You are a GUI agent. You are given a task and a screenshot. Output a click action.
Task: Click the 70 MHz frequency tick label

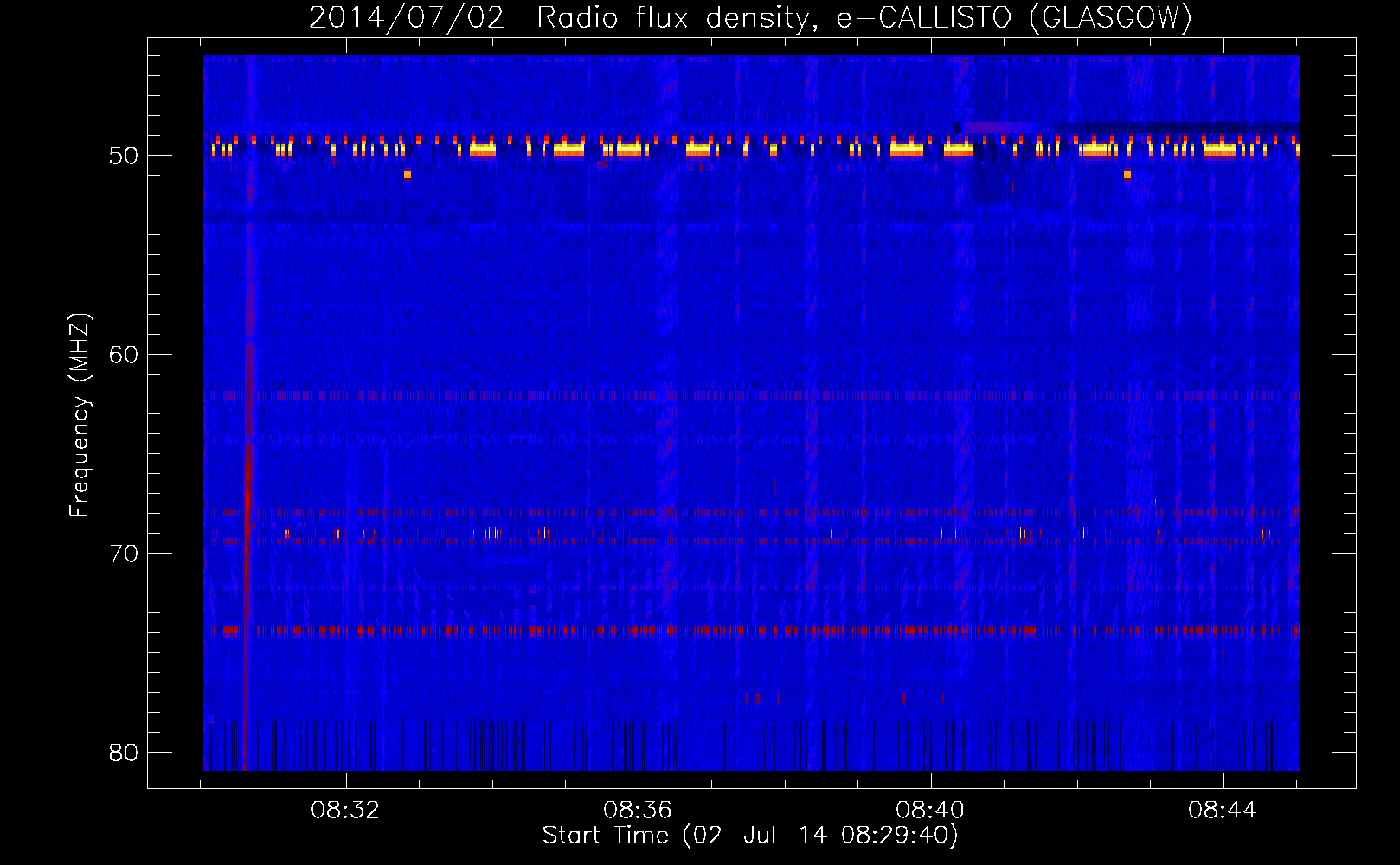(124, 554)
